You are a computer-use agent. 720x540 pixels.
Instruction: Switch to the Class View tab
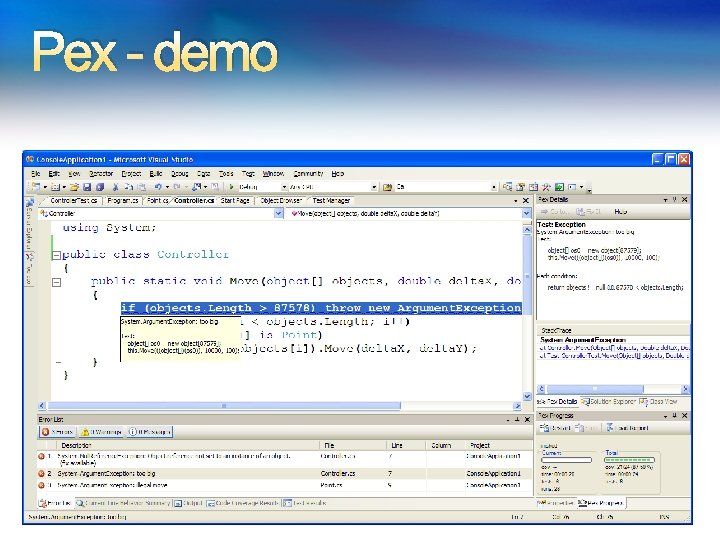(x=658, y=401)
